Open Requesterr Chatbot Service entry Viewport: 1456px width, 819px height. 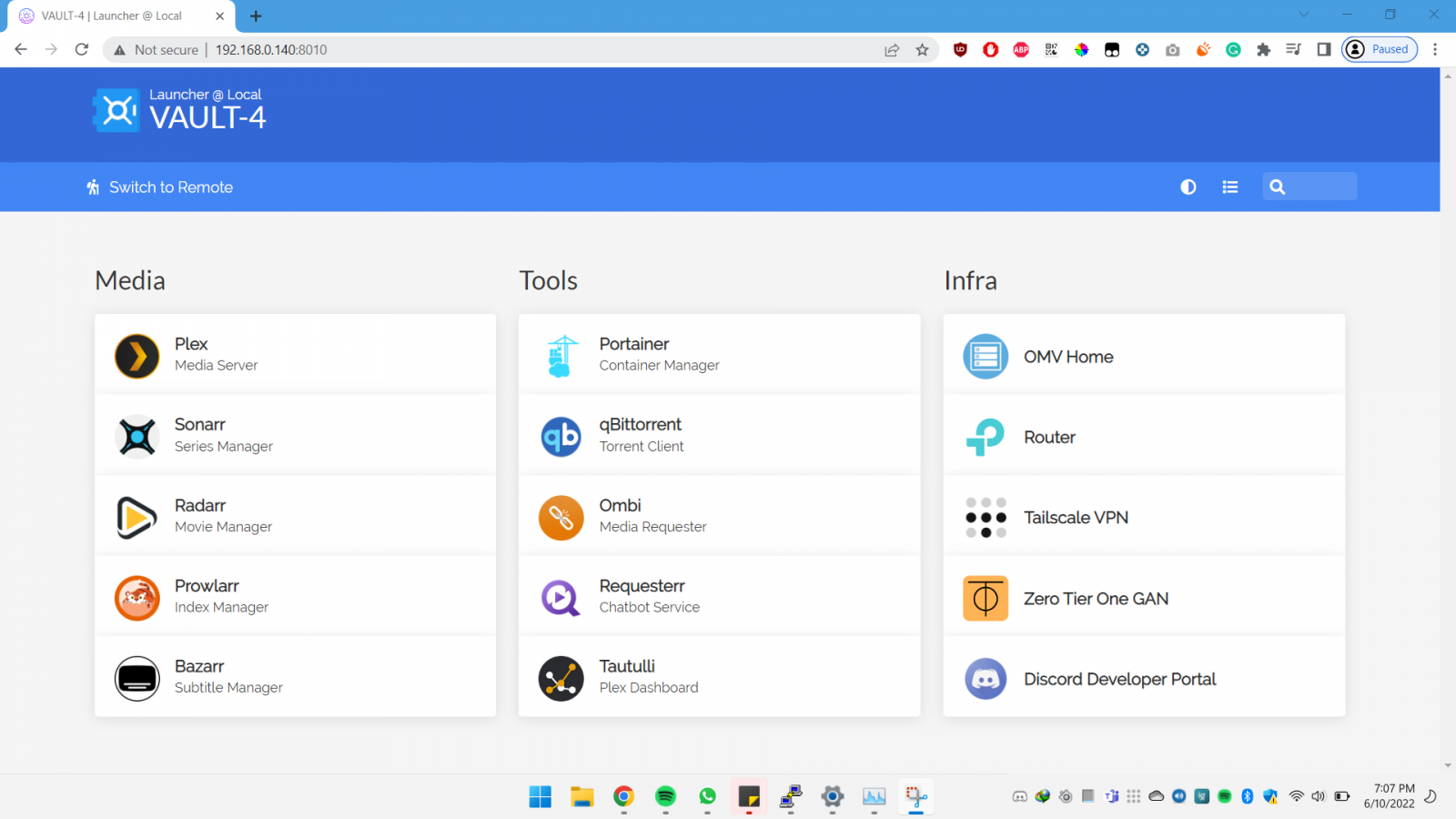point(719,596)
